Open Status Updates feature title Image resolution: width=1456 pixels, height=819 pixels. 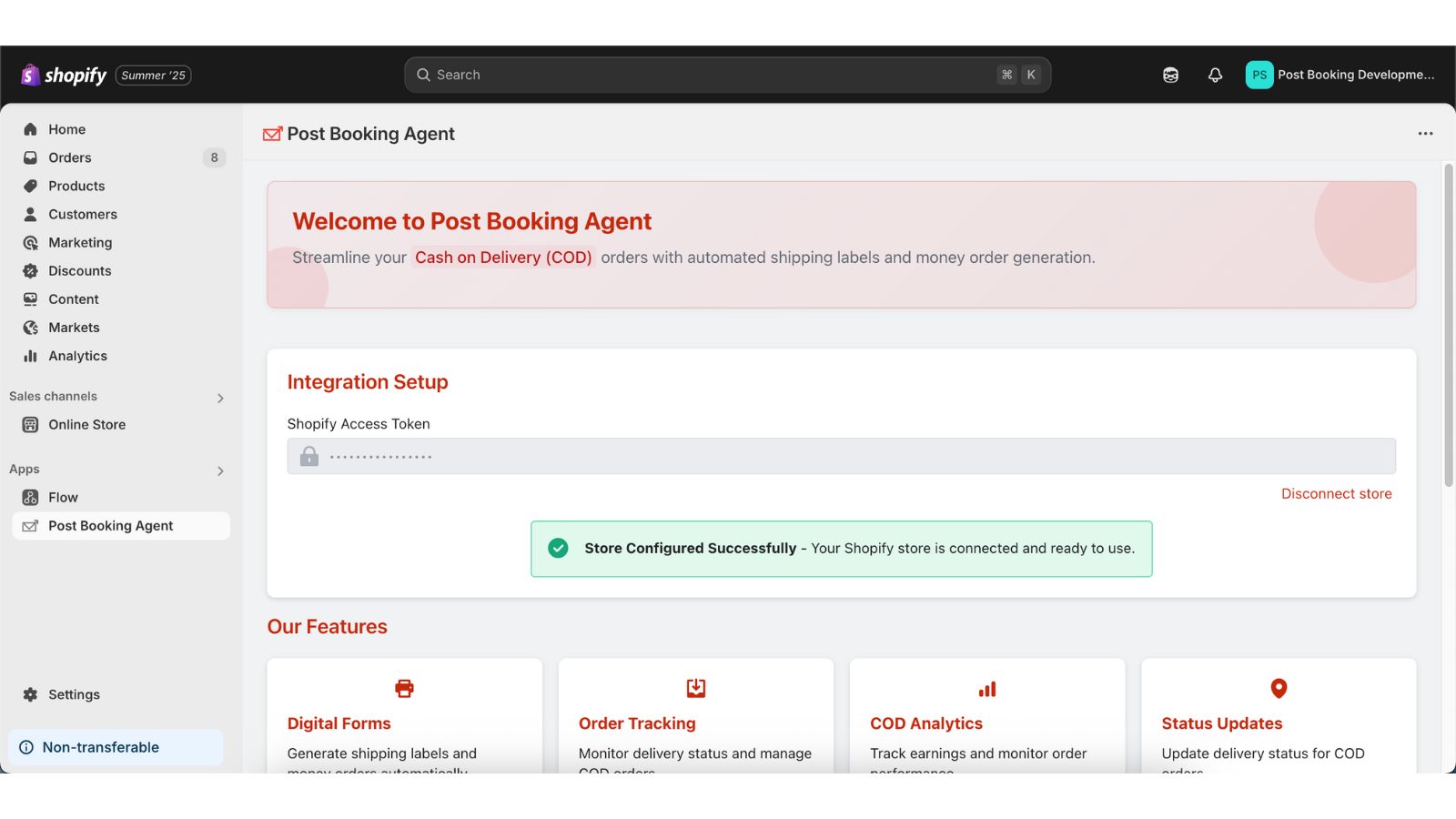(1222, 723)
